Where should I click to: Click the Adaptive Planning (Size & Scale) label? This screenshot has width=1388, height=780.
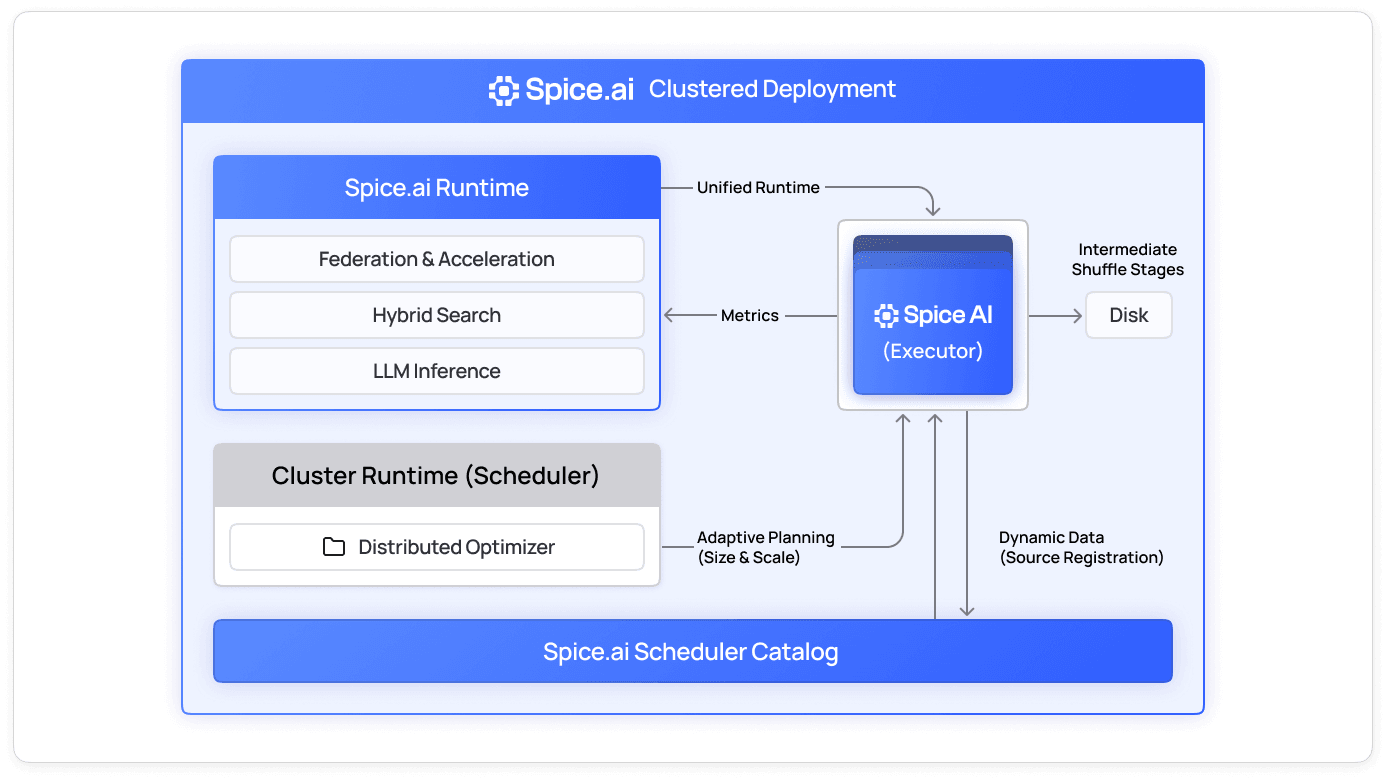coord(765,547)
